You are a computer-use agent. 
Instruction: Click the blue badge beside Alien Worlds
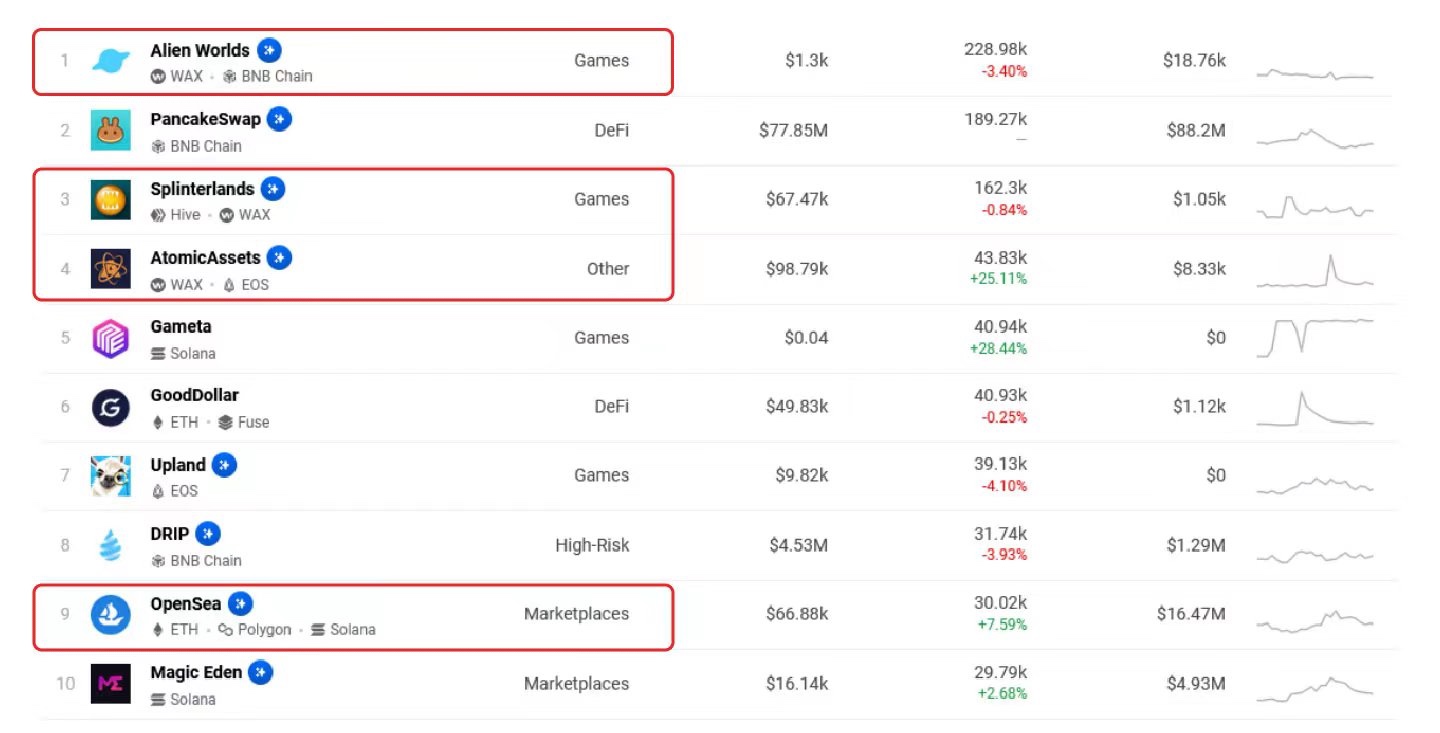pos(269,49)
